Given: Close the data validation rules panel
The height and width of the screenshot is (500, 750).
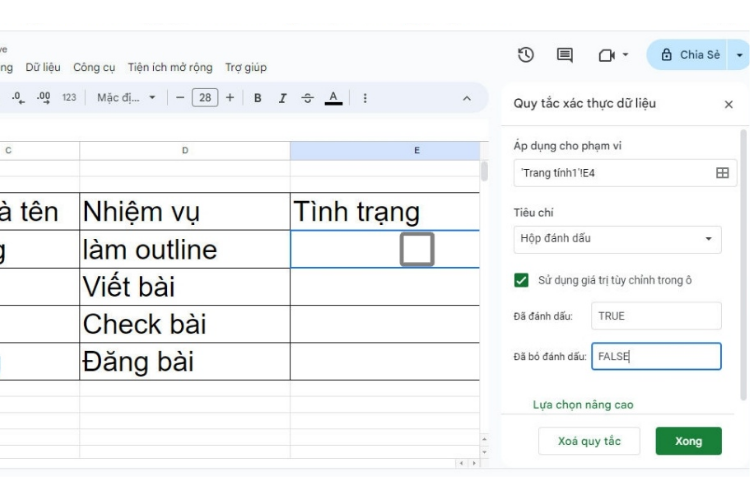Looking at the screenshot, I should pos(728,104).
